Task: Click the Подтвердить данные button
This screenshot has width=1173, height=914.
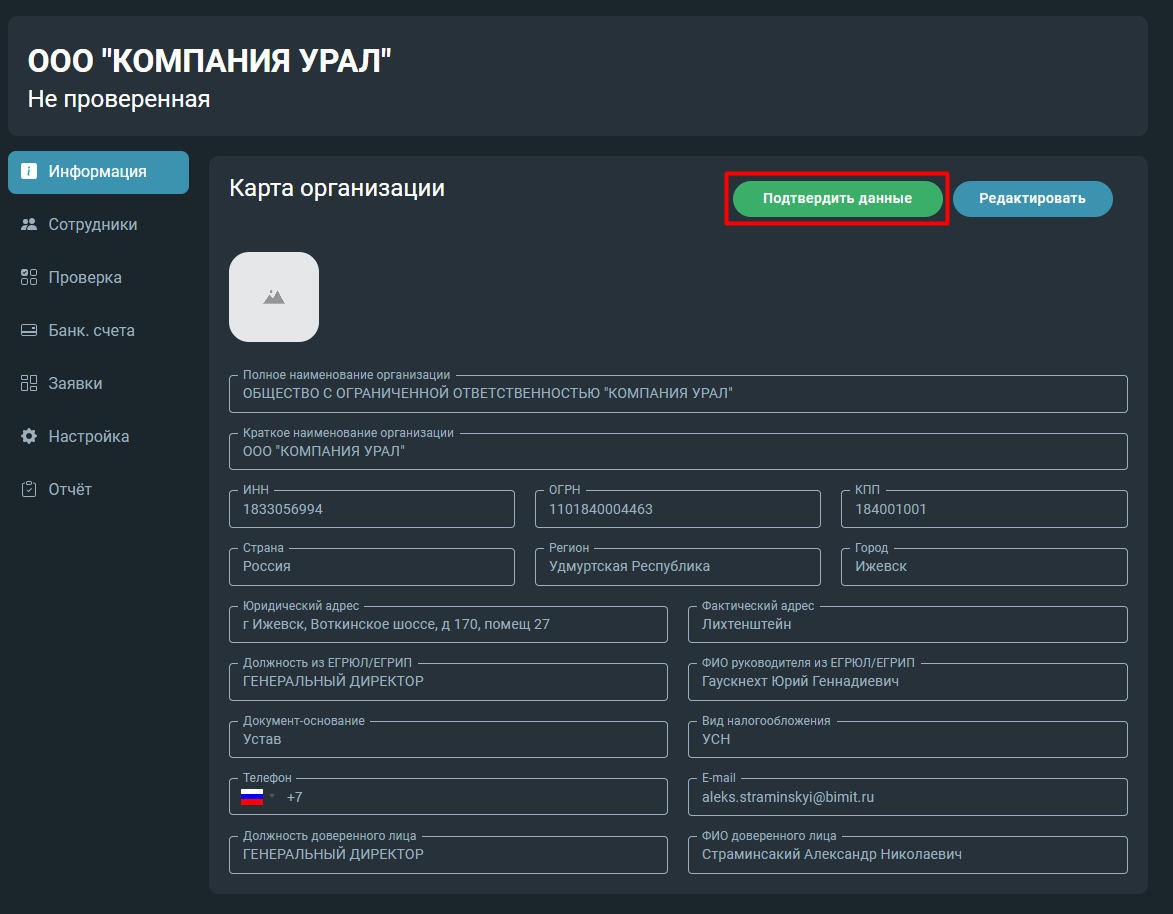Action: pyautogui.click(x=837, y=198)
